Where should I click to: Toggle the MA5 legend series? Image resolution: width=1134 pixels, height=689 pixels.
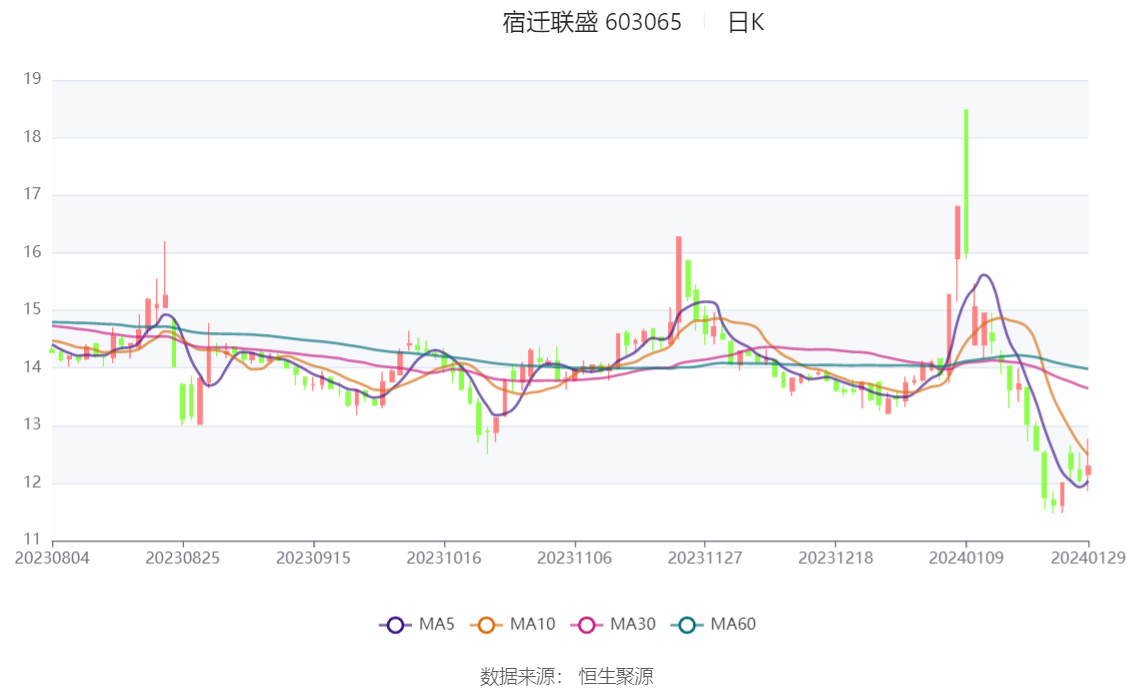pyautogui.click(x=417, y=625)
